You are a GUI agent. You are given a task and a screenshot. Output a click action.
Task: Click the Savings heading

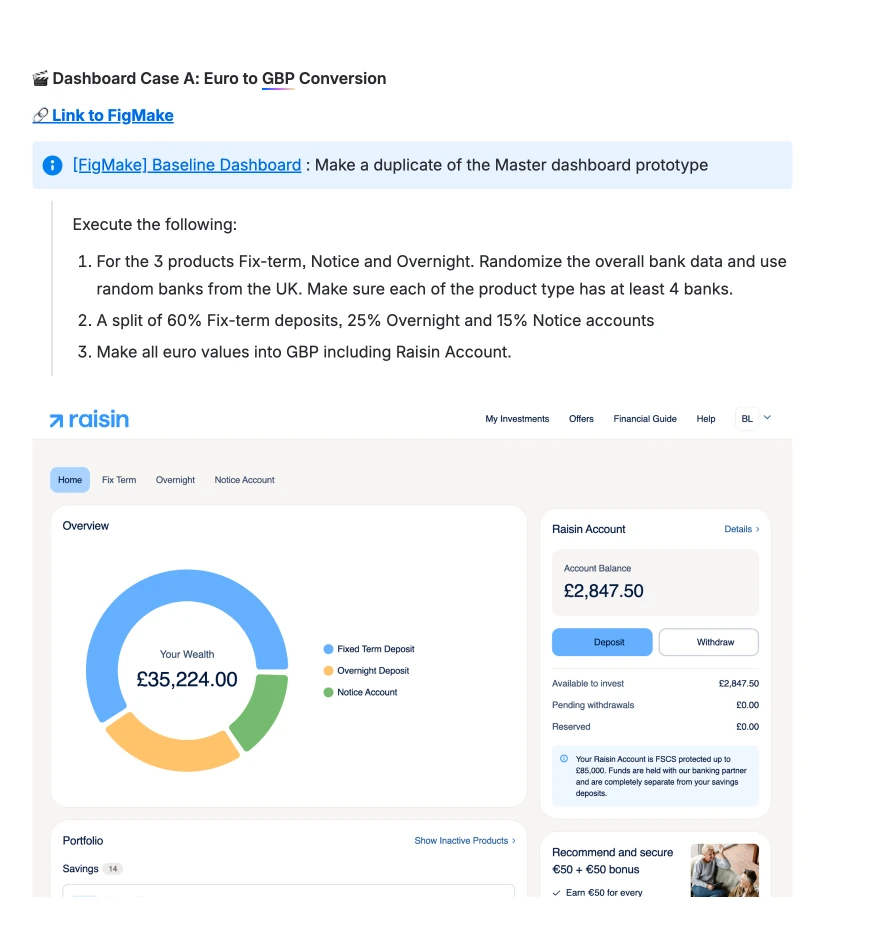[80, 869]
